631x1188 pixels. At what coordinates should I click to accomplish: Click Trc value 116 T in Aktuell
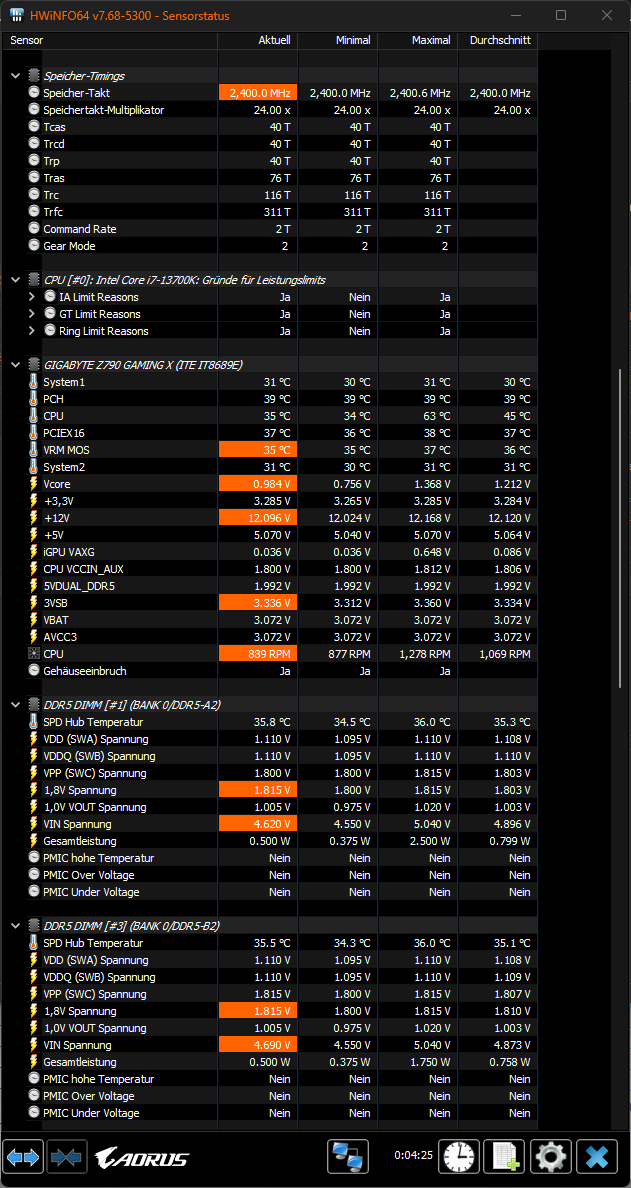279,195
